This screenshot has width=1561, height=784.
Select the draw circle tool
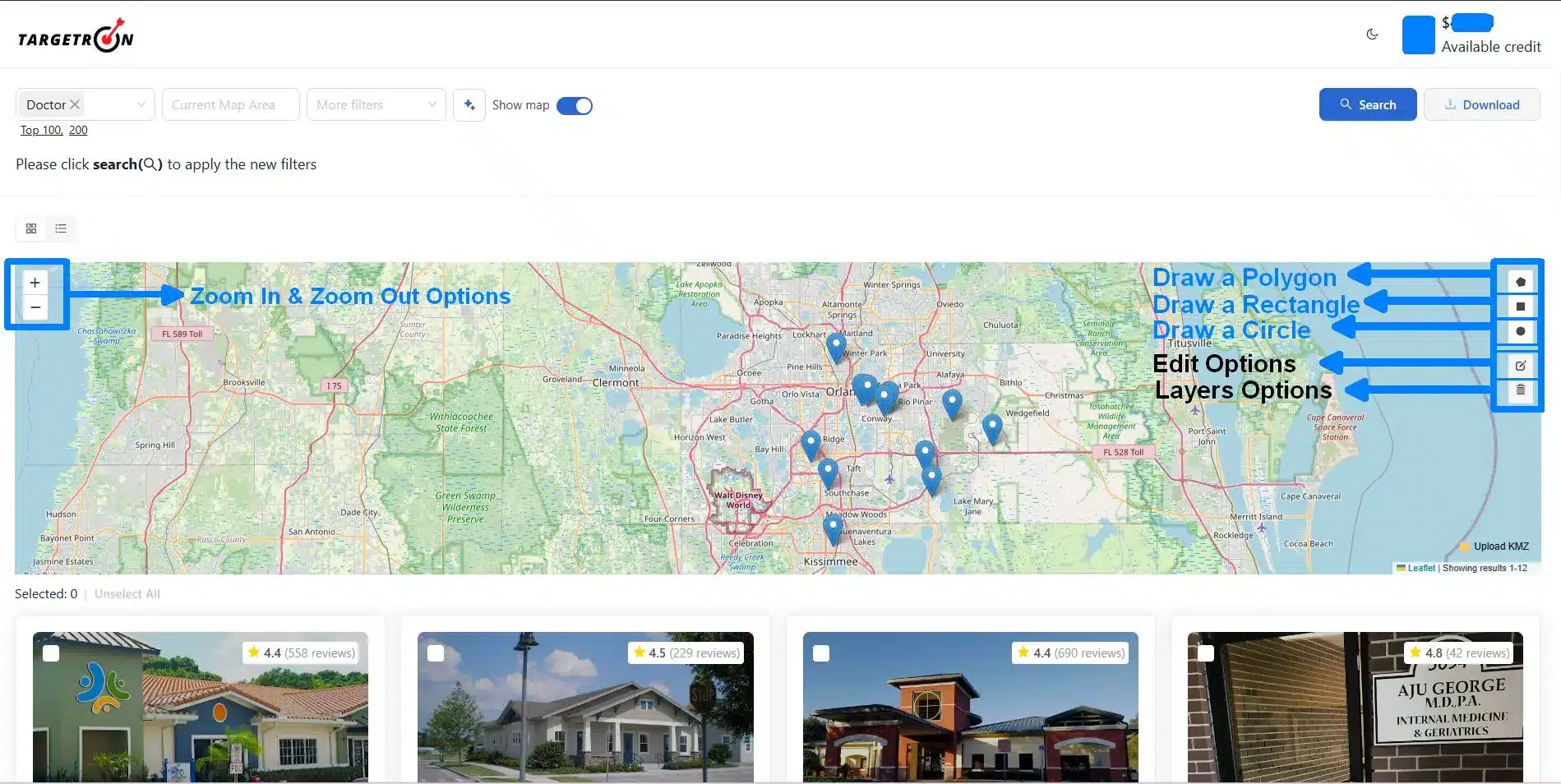click(x=1520, y=331)
